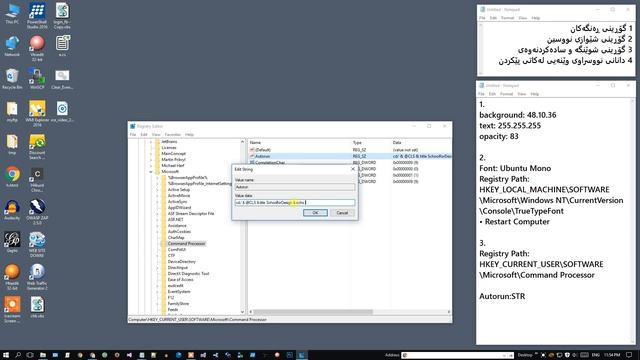Click the Value data text field

[x=295, y=202]
